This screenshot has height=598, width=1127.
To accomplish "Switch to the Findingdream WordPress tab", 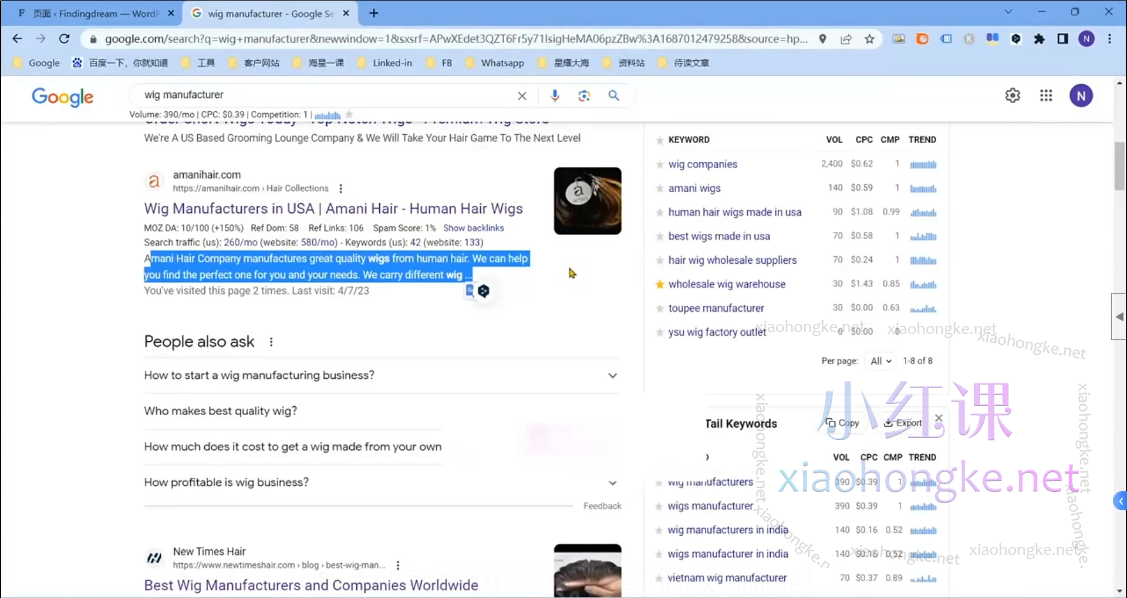I will tap(88, 13).
